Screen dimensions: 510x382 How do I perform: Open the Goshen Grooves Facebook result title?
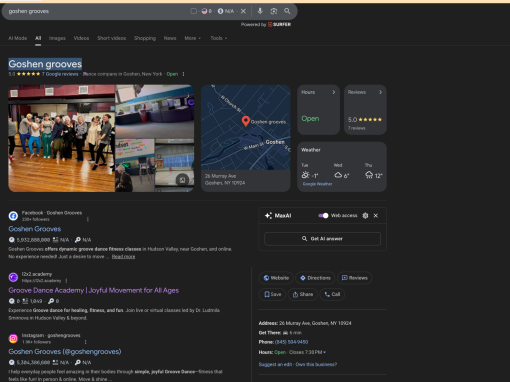pos(35,229)
